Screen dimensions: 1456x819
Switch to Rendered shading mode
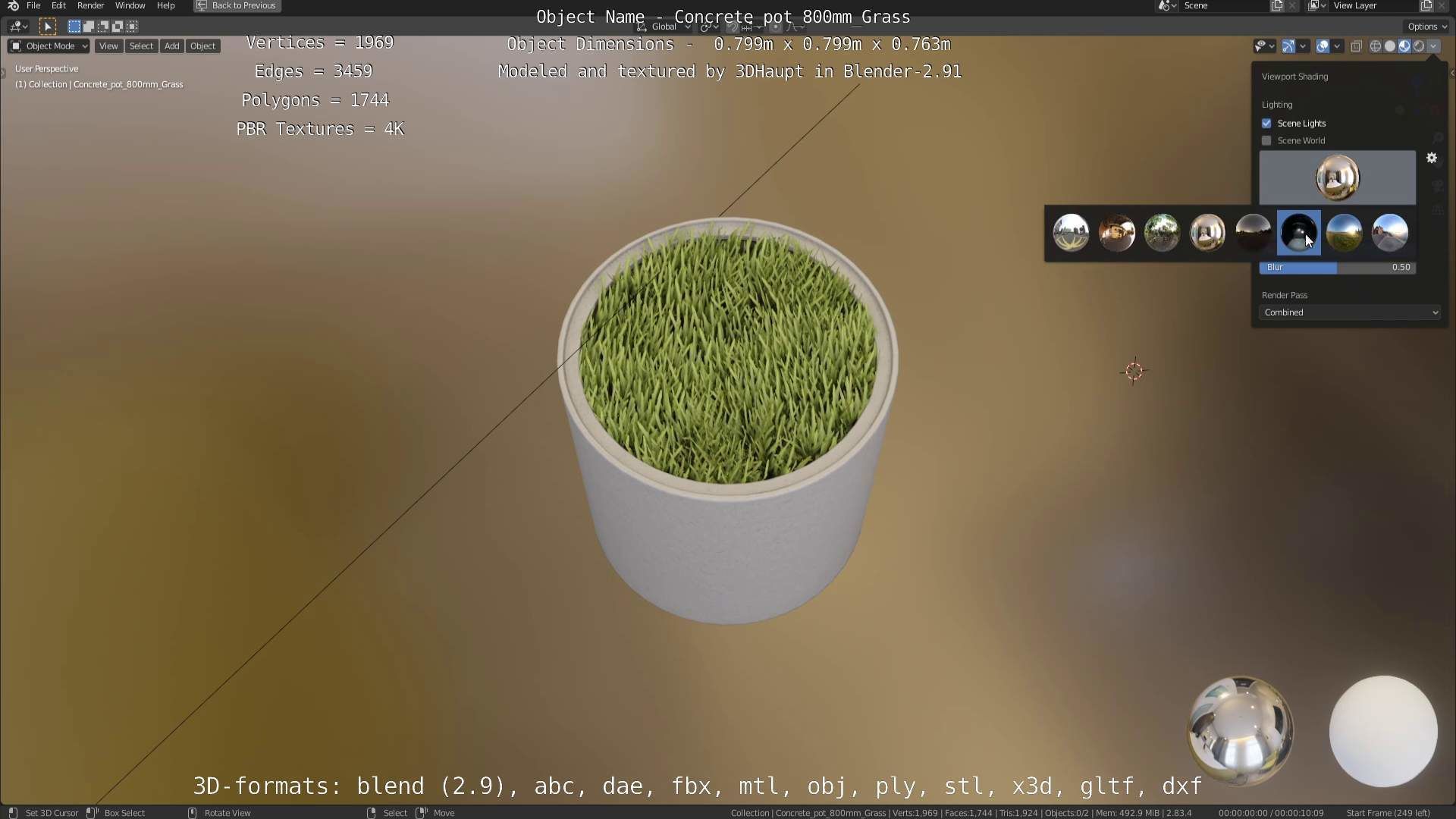tap(1419, 46)
